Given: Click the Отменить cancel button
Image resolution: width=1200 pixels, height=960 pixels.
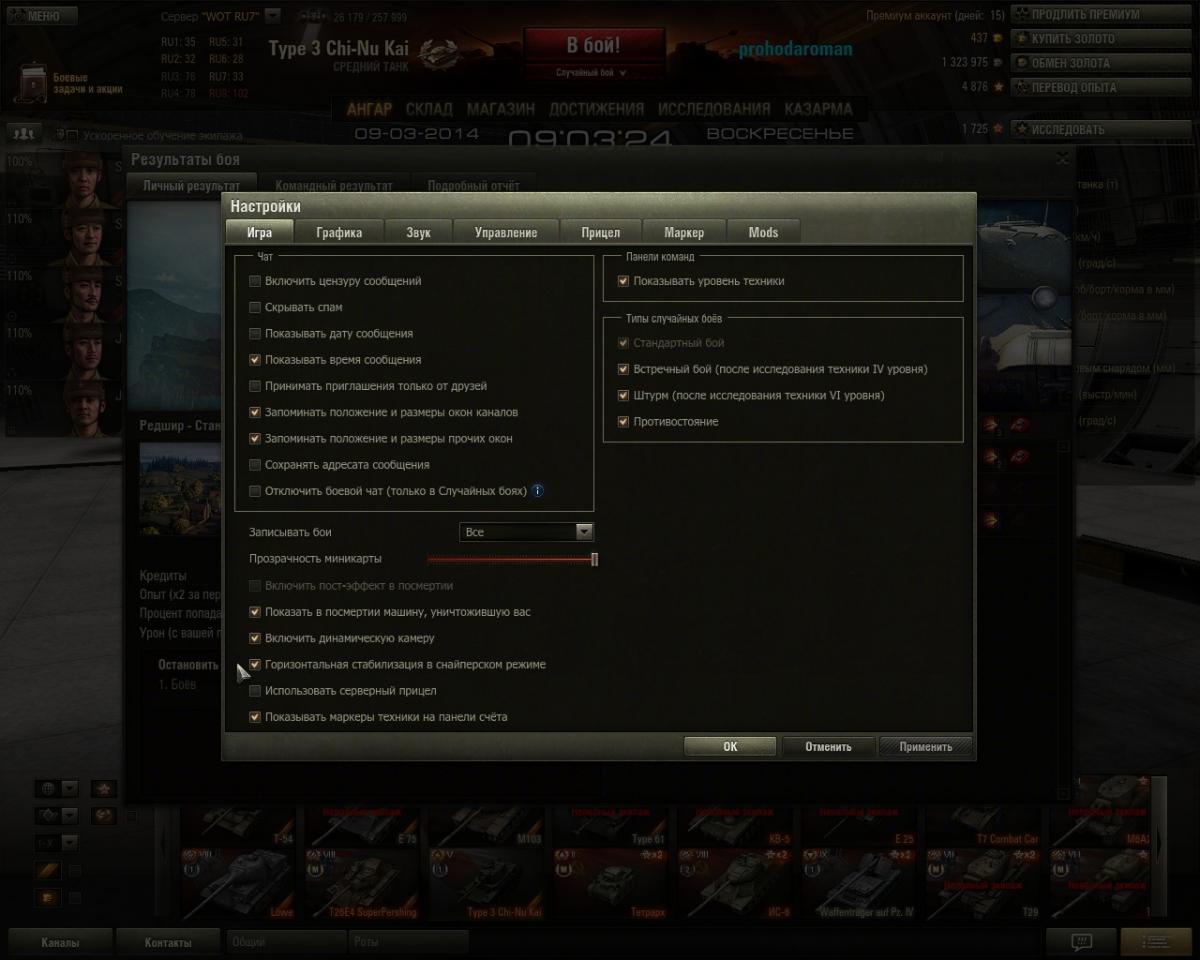Looking at the screenshot, I should 828,746.
